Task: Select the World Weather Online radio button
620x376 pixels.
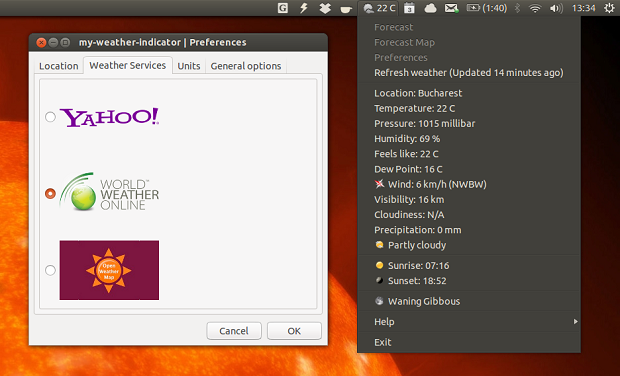Action: pos(50,193)
